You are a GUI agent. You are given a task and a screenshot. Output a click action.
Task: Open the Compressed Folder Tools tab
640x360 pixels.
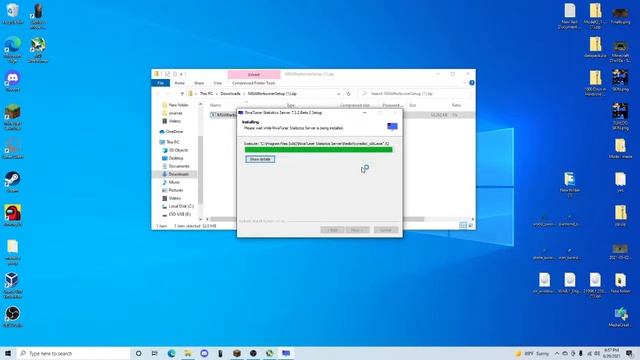tap(253, 83)
